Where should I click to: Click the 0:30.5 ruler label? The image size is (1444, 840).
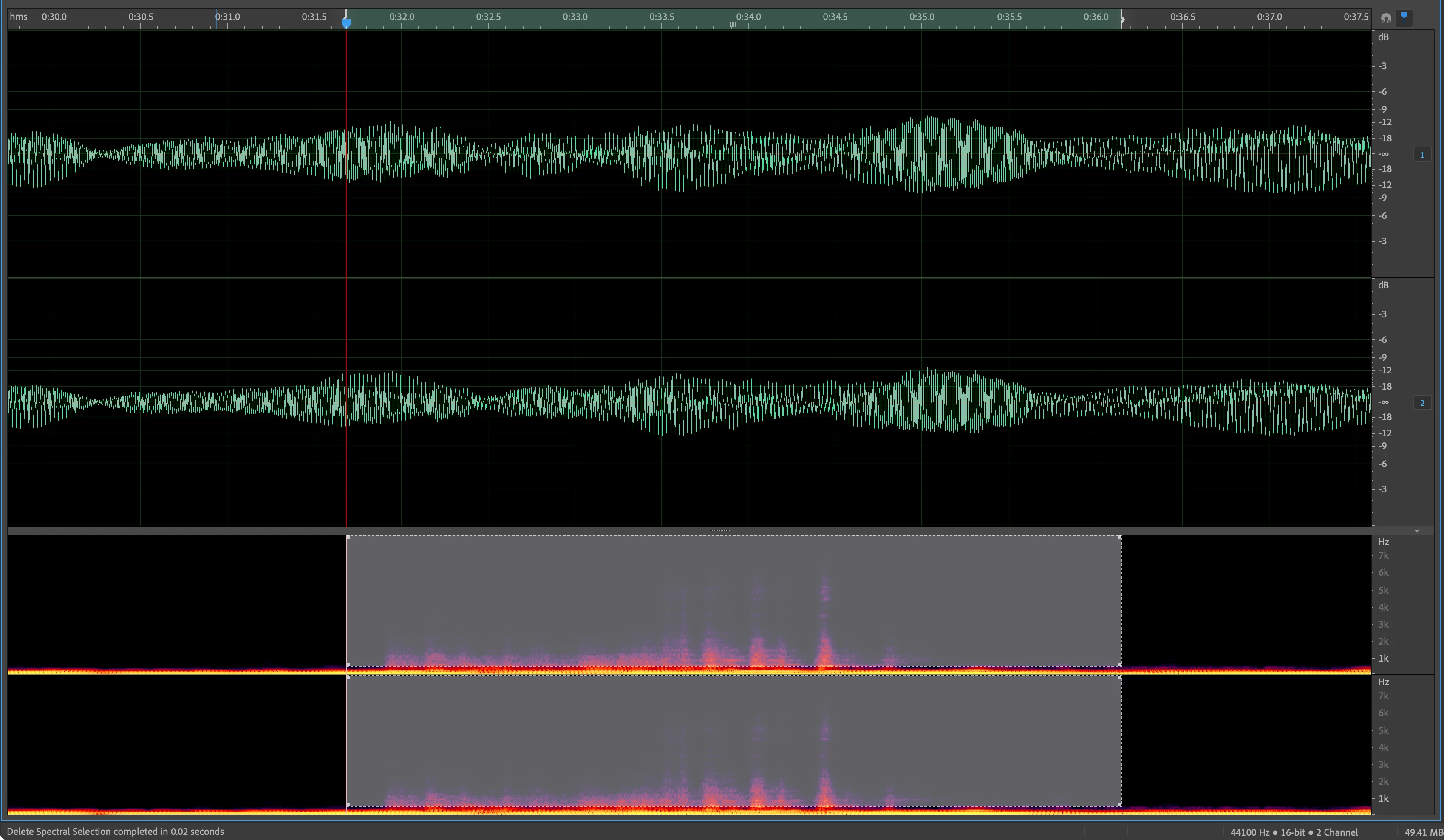[141, 17]
